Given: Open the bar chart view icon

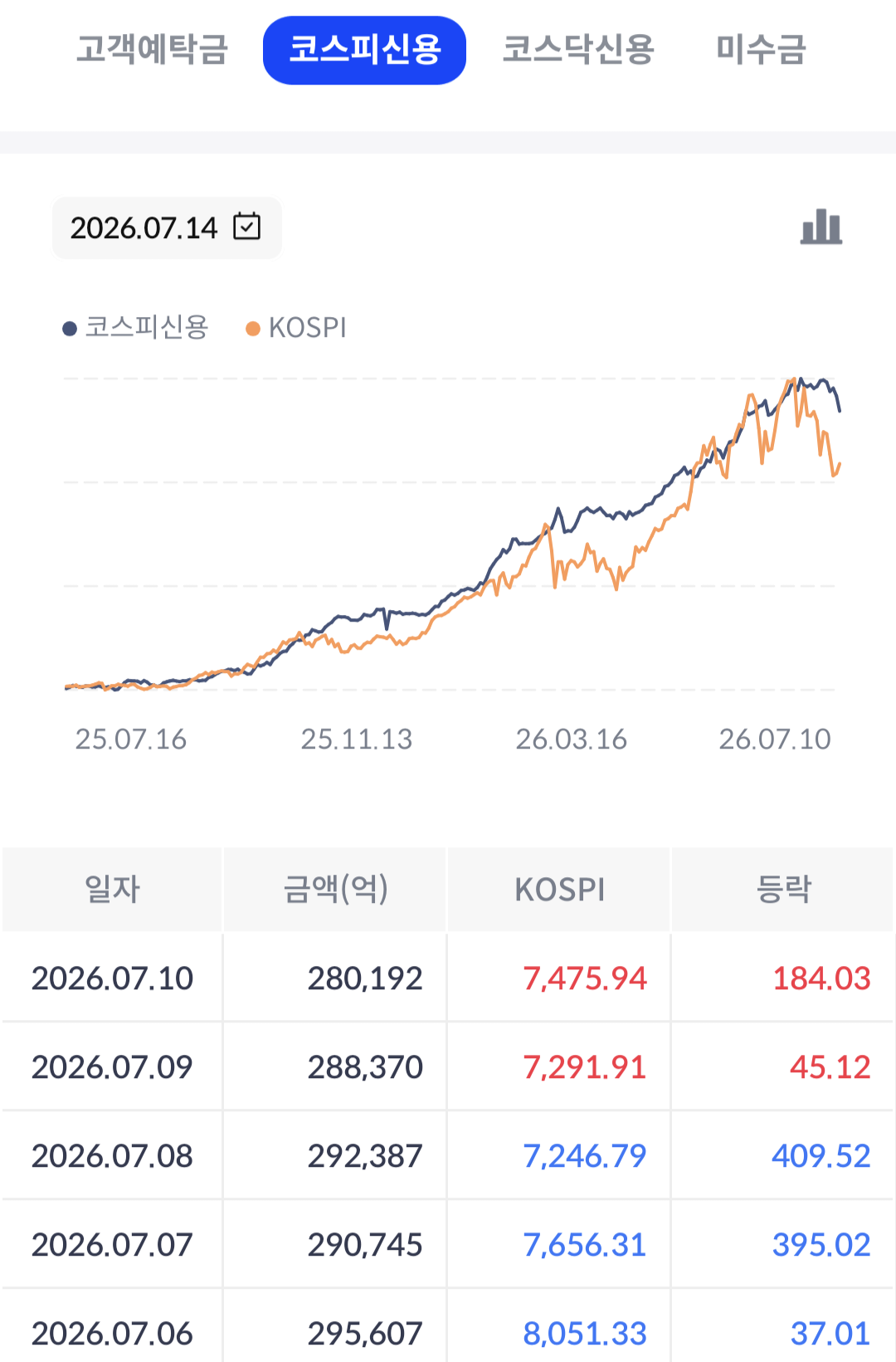Looking at the screenshot, I should (x=821, y=227).
